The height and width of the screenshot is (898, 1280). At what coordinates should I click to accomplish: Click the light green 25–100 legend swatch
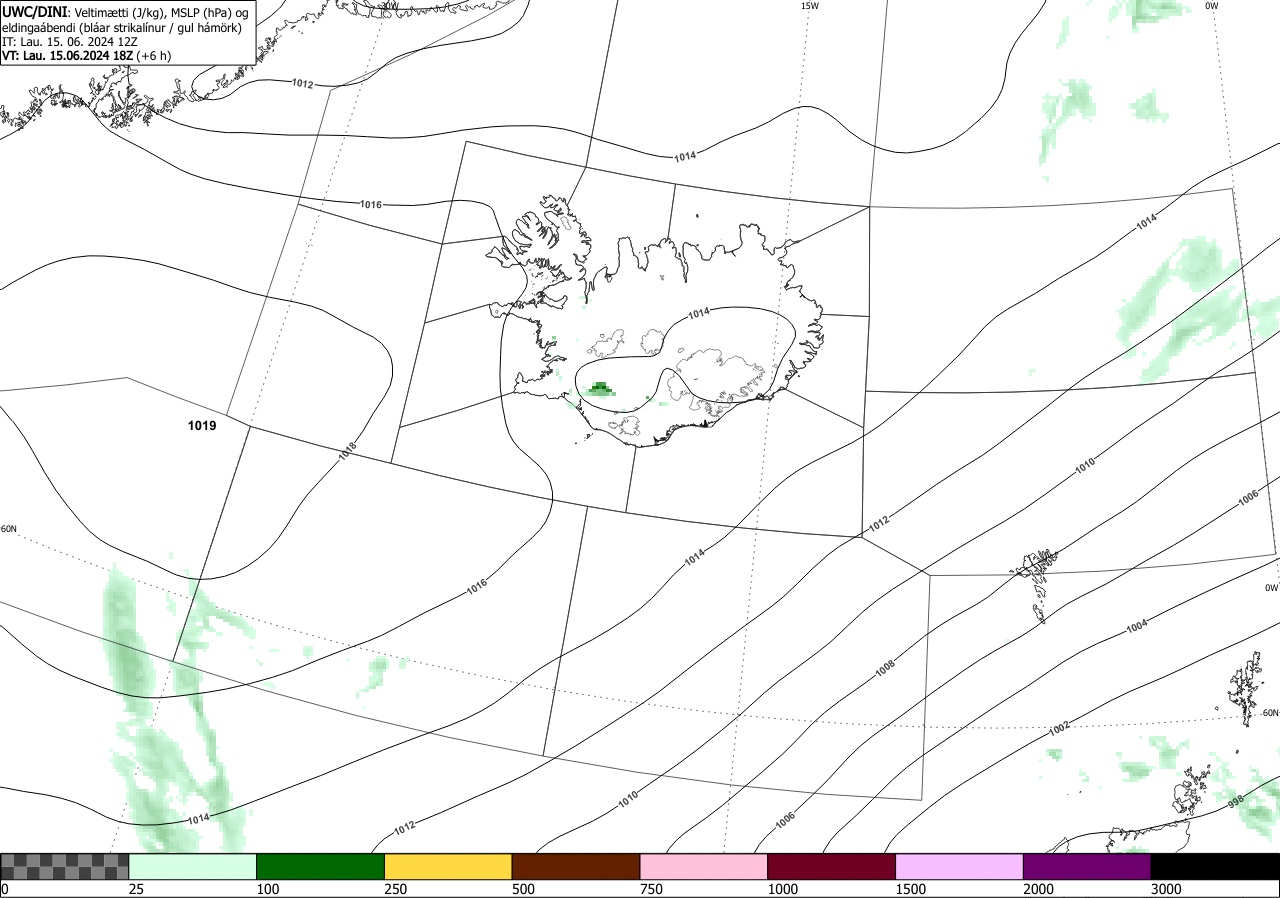click(193, 866)
